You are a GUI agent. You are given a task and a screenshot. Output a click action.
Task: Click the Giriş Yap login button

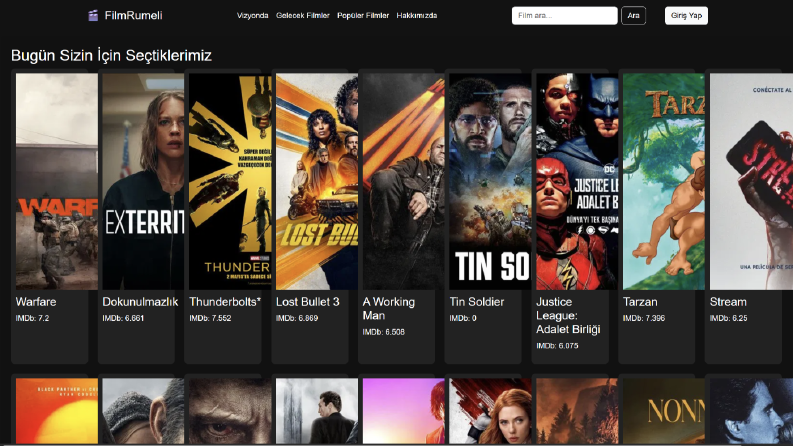[686, 16]
